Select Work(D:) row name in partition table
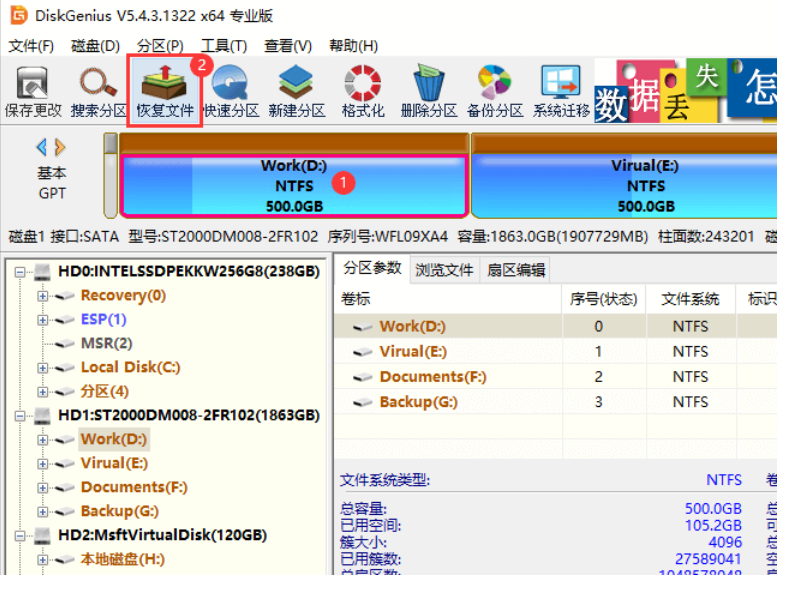 [413, 327]
